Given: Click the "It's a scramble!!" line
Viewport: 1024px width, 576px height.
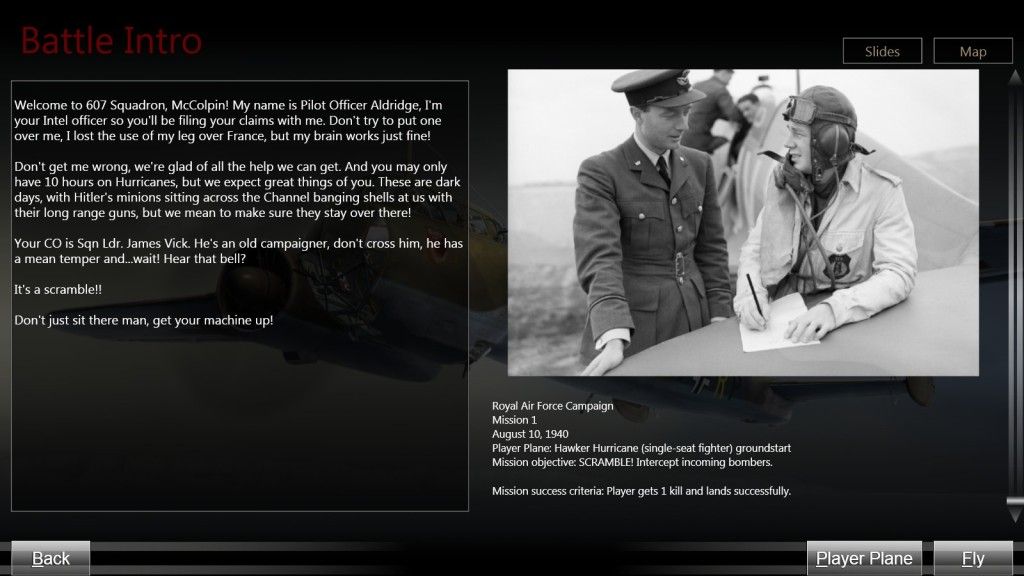Looking at the screenshot, I should [x=58, y=289].
